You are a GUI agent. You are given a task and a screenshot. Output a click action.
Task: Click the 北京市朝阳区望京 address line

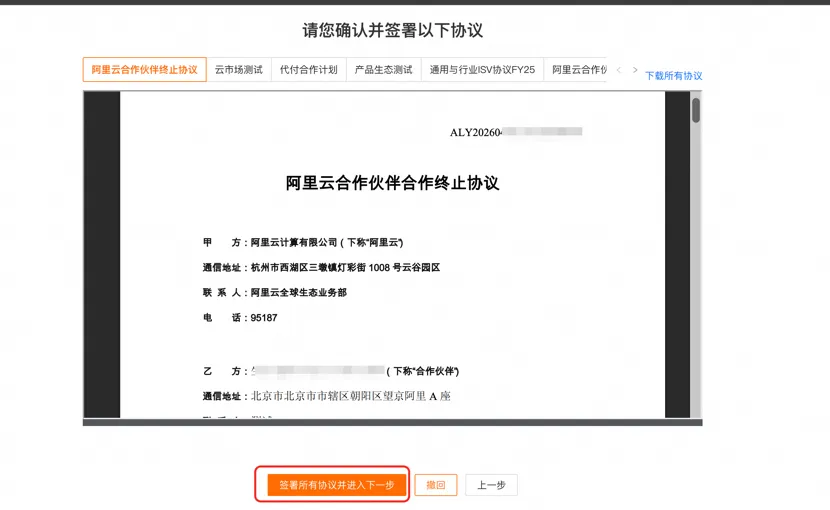[x=327, y=396]
